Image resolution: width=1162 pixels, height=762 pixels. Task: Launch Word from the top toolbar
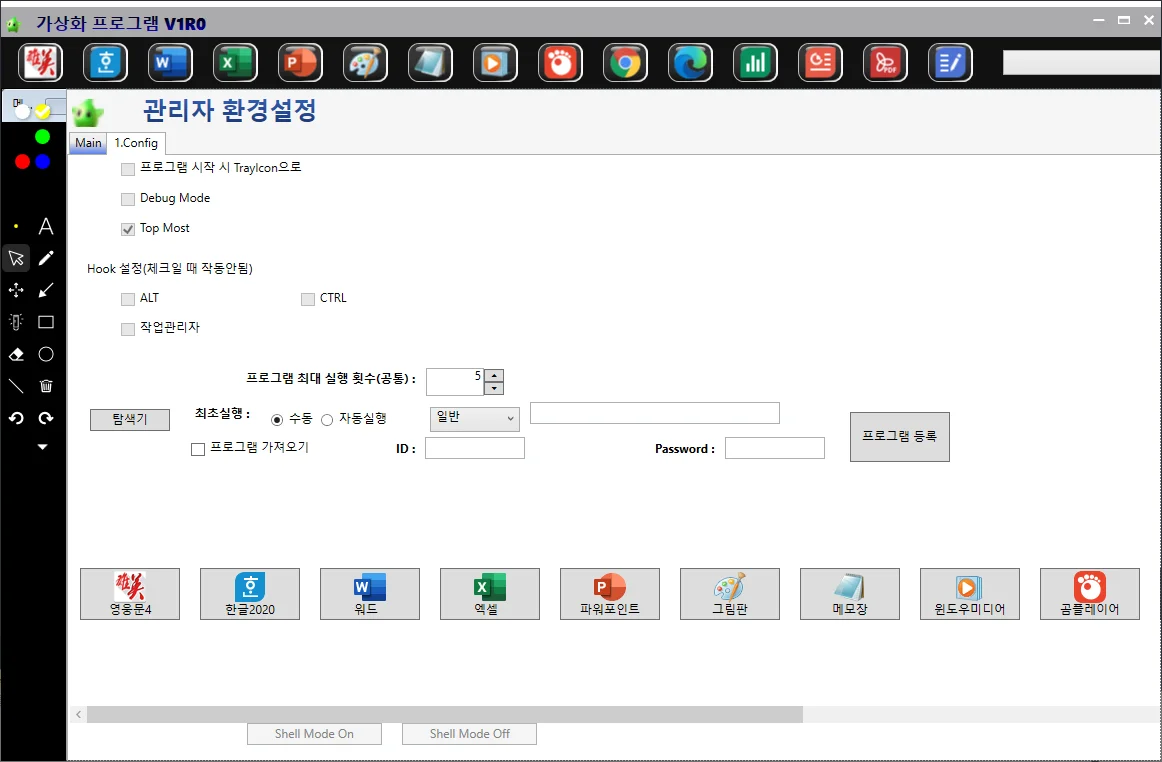pyautogui.click(x=170, y=62)
